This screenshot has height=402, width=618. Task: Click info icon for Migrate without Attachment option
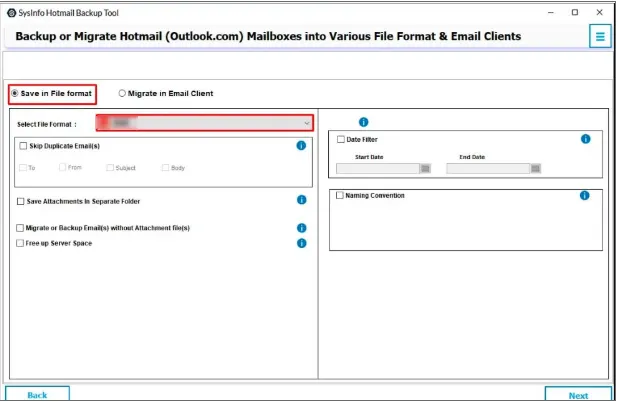tap(301, 228)
